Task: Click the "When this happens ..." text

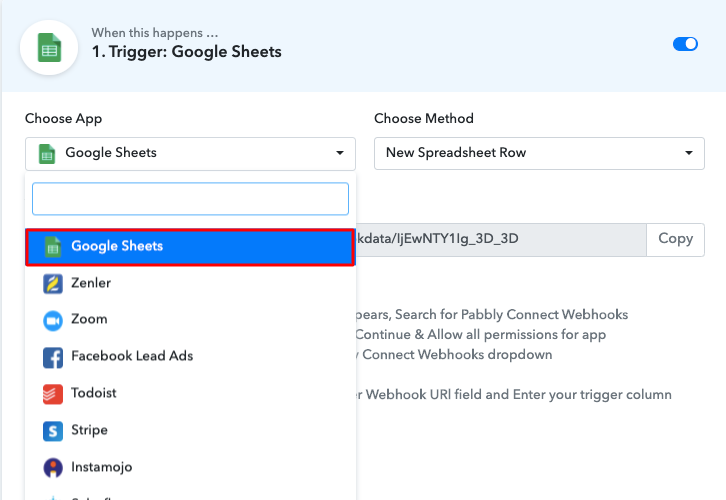Action: point(155,33)
